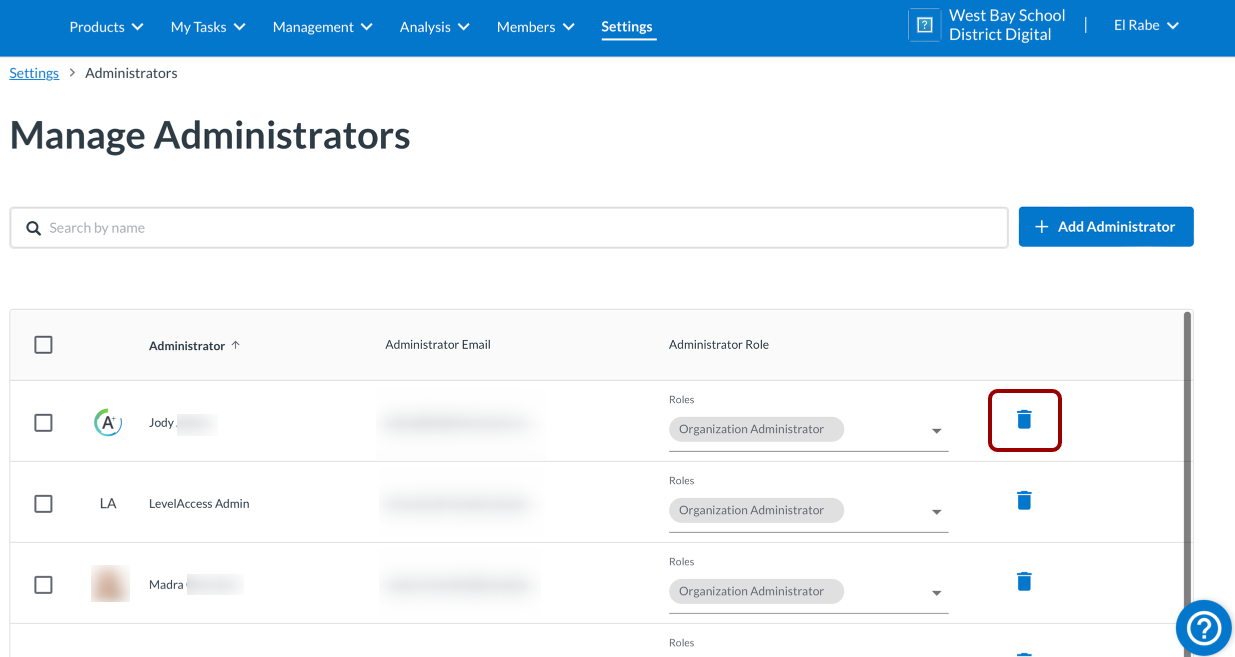The width and height of the screenshot is (1235, 657).
Task: Delete the Jody administrator account
Action: 1024,419
